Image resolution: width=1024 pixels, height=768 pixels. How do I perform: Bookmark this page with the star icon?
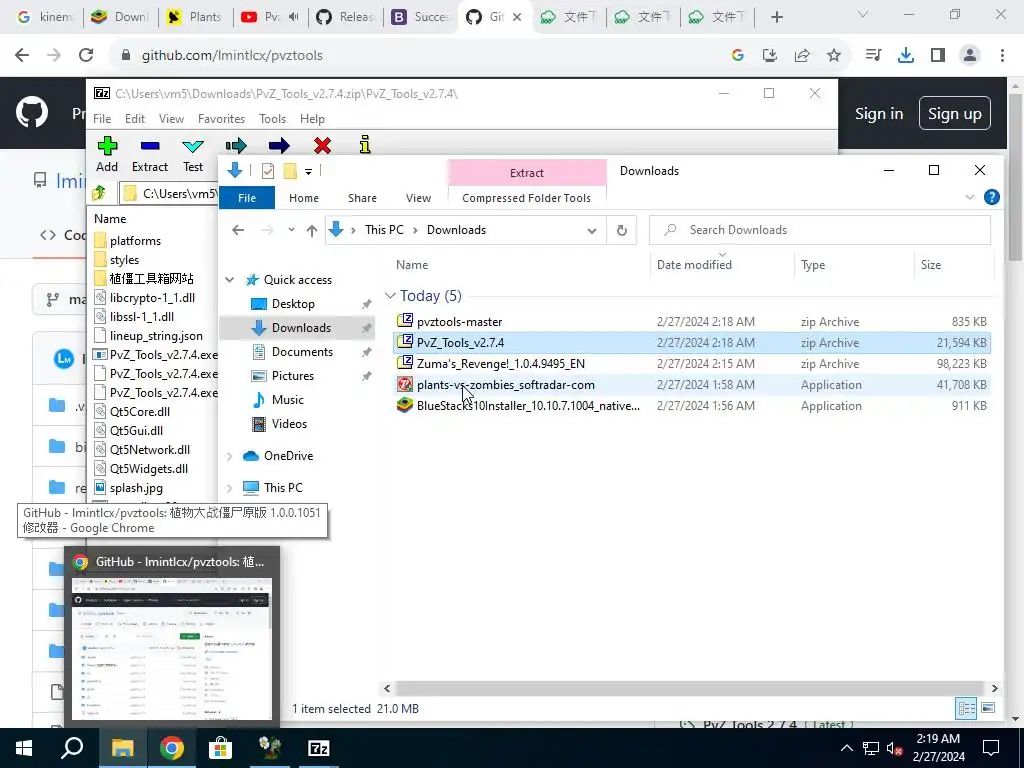coord(834,56)
